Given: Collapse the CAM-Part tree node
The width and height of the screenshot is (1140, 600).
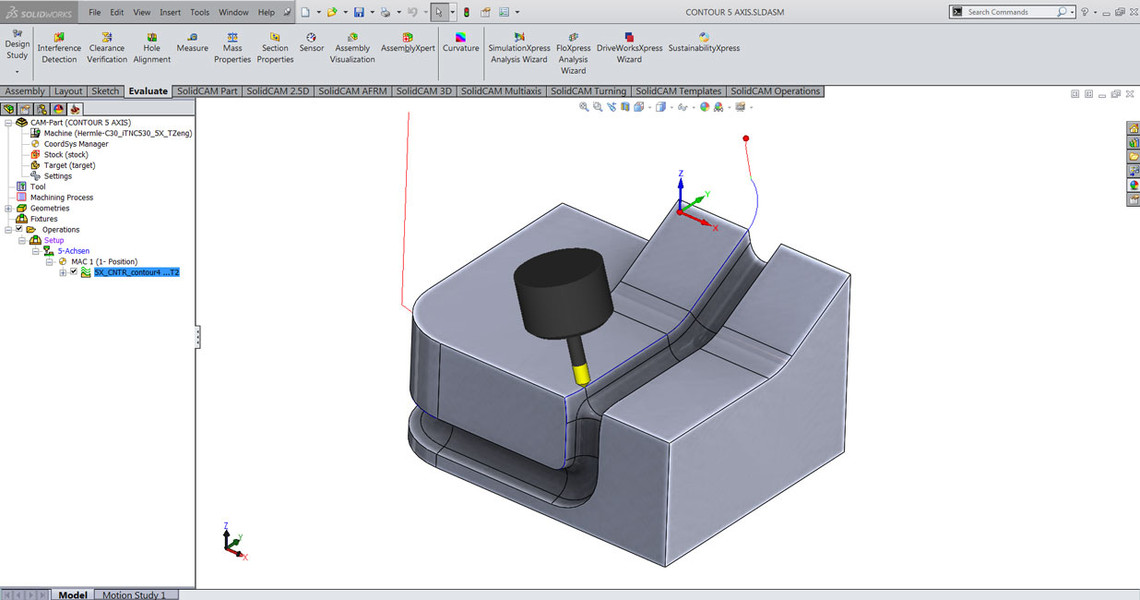Looking at the screenshot, I should tap(8, 122).
